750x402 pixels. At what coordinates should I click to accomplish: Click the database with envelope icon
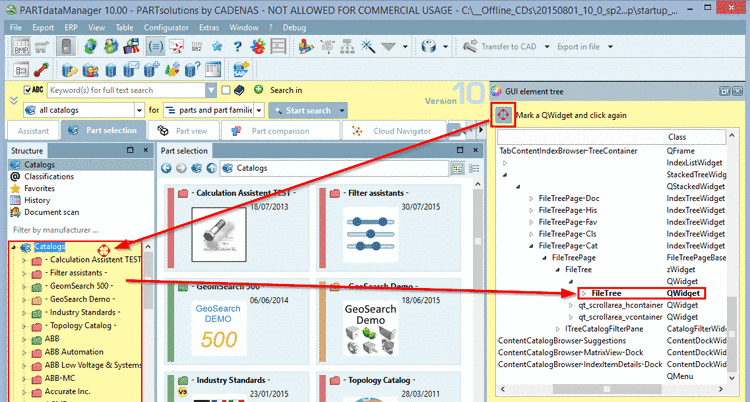click(131, 69)
